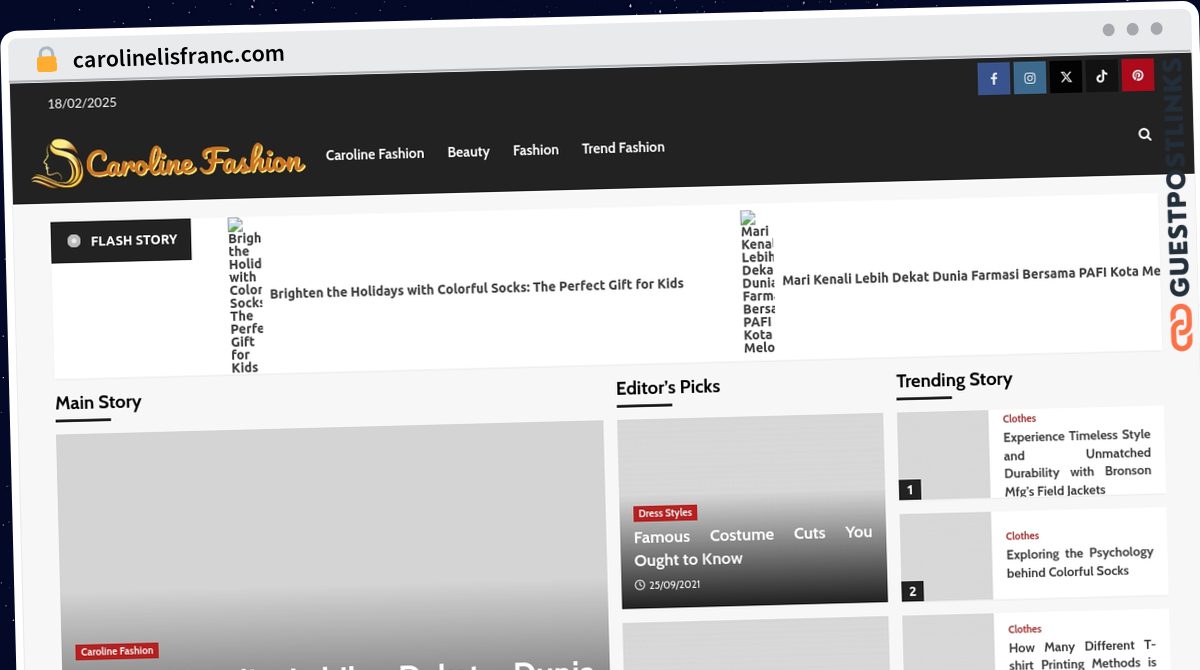Click the Main Story heading
Image resolution: width=1200 pixels, height=670 pixels.
coord(98,403)
